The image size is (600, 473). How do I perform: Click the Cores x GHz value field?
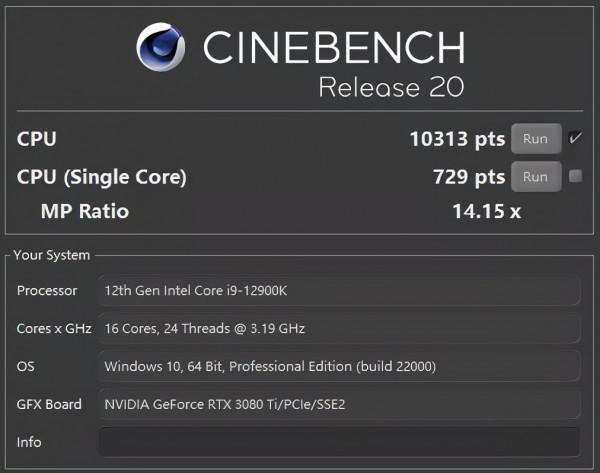click(x=340, y=329)
